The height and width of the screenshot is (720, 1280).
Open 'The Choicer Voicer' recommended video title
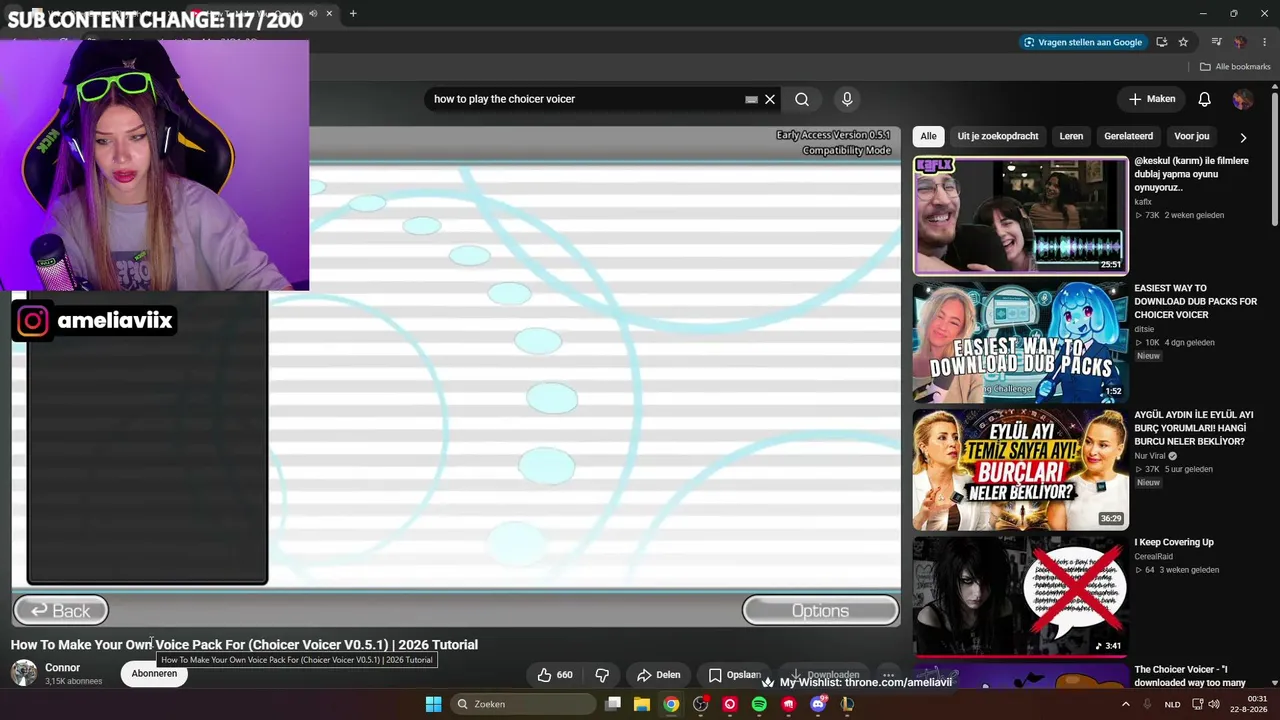(1190, 676)
